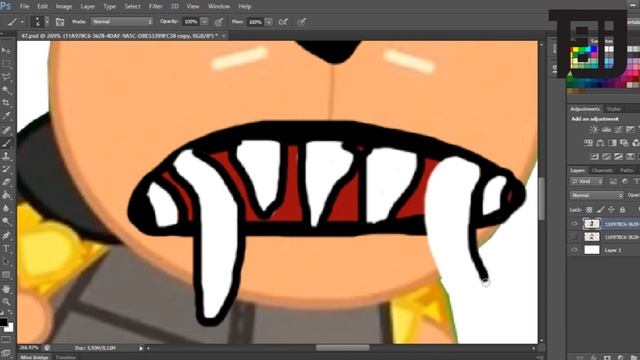
Task: Open the Mini Bridge tab
Action: click(x=34, y=357)
